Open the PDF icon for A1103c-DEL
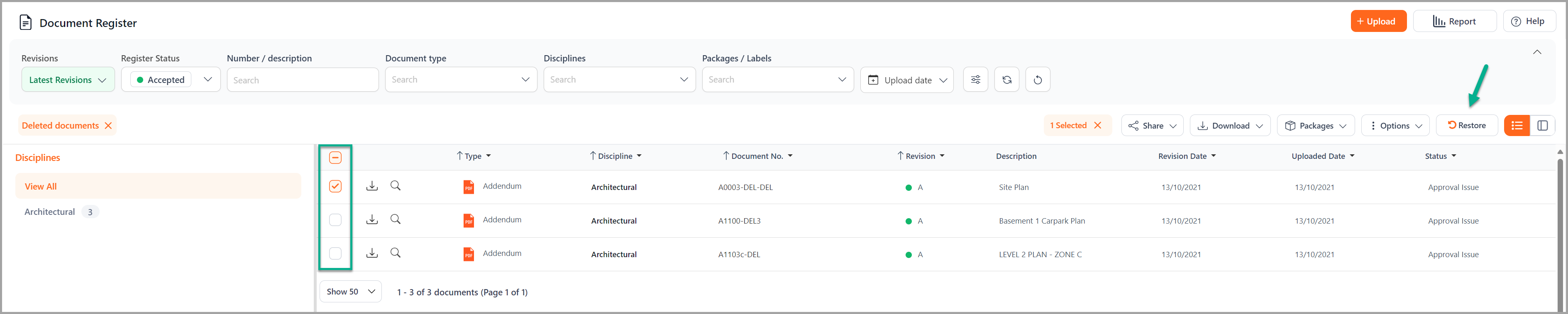This screenshot has height=314, width=1568. pyautogui.click(x=468, y=254)
